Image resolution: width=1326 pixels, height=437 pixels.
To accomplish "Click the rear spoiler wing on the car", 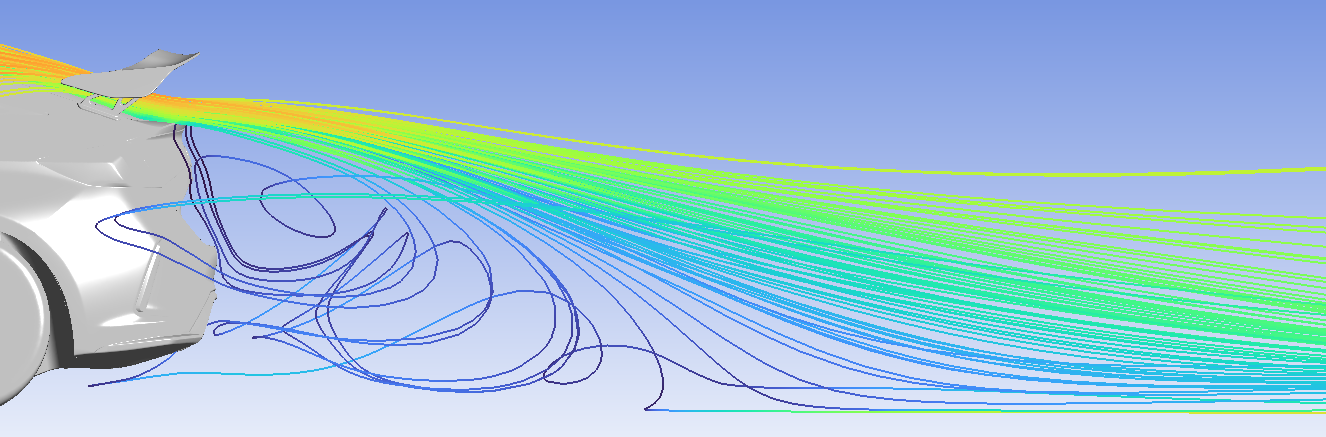I will click(x=150, y=67).
